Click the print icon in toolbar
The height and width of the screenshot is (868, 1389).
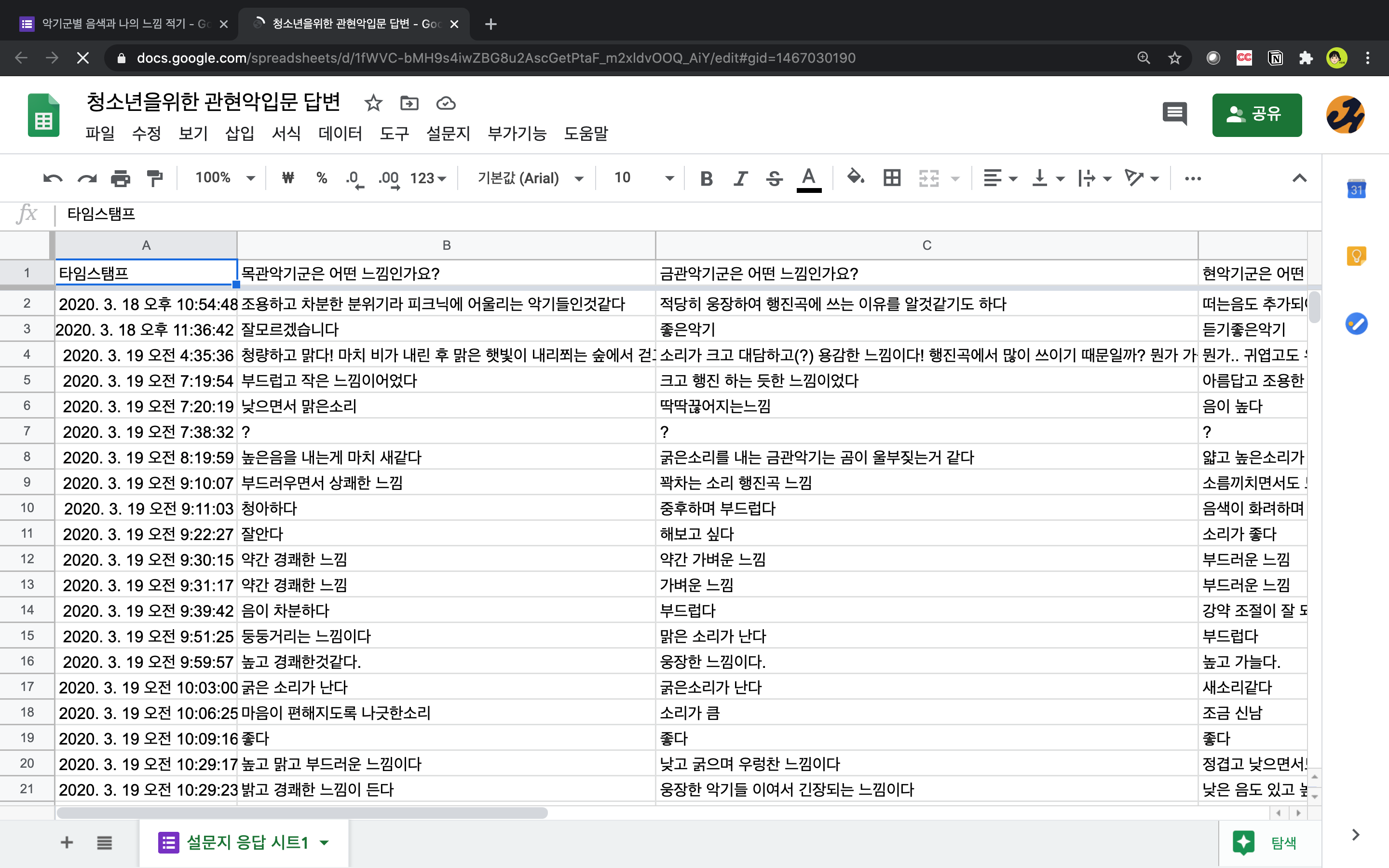(120, 178)
